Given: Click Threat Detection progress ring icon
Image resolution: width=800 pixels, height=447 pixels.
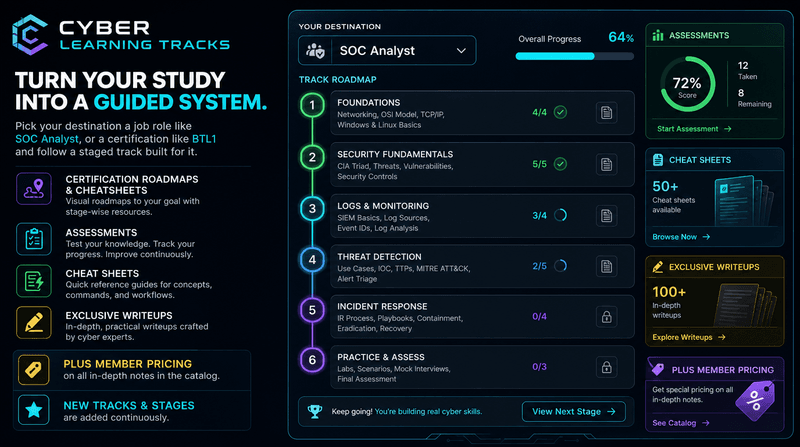Looking at the screenshot, I should (x=560, y=266).
